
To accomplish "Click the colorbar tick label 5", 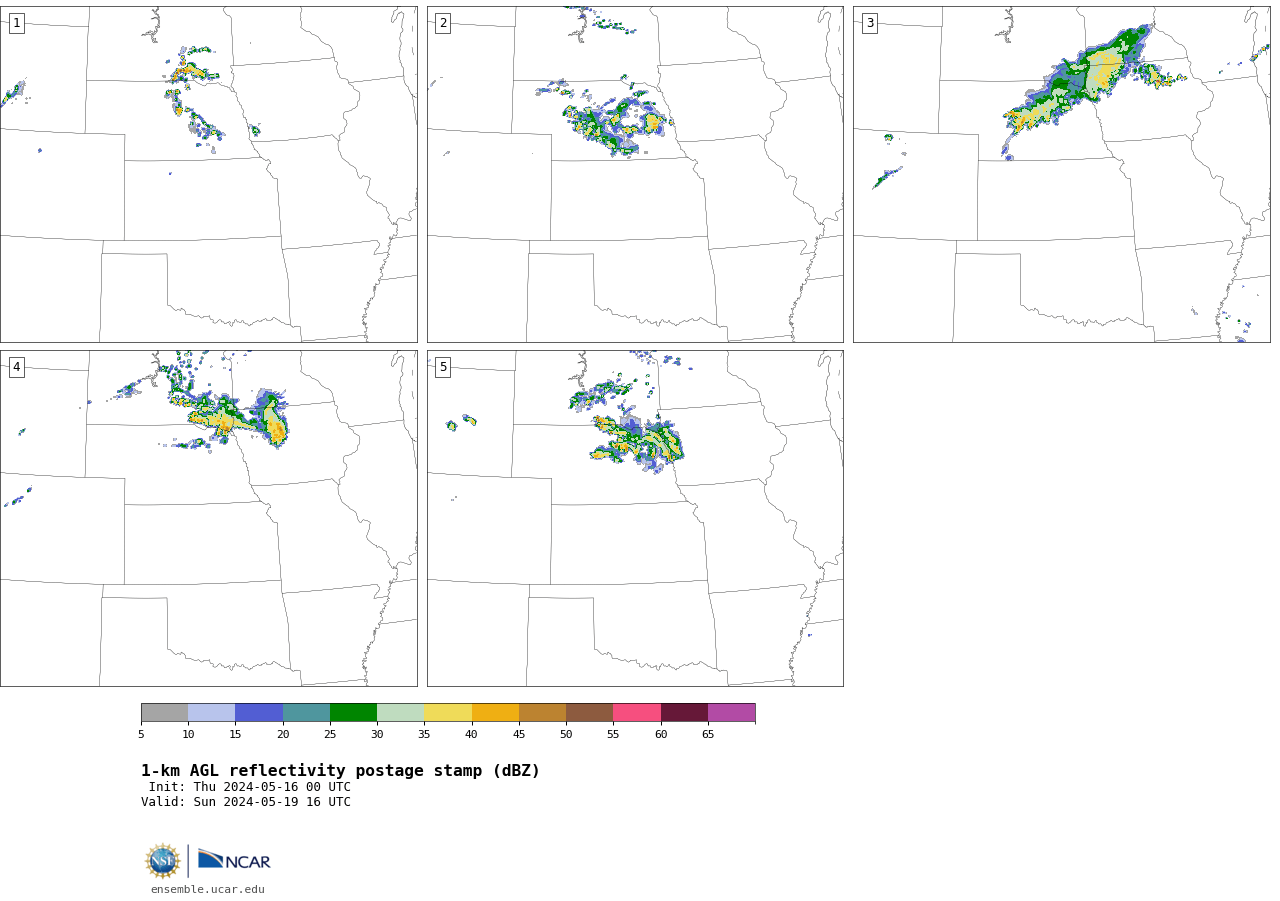I will (141, 735).
